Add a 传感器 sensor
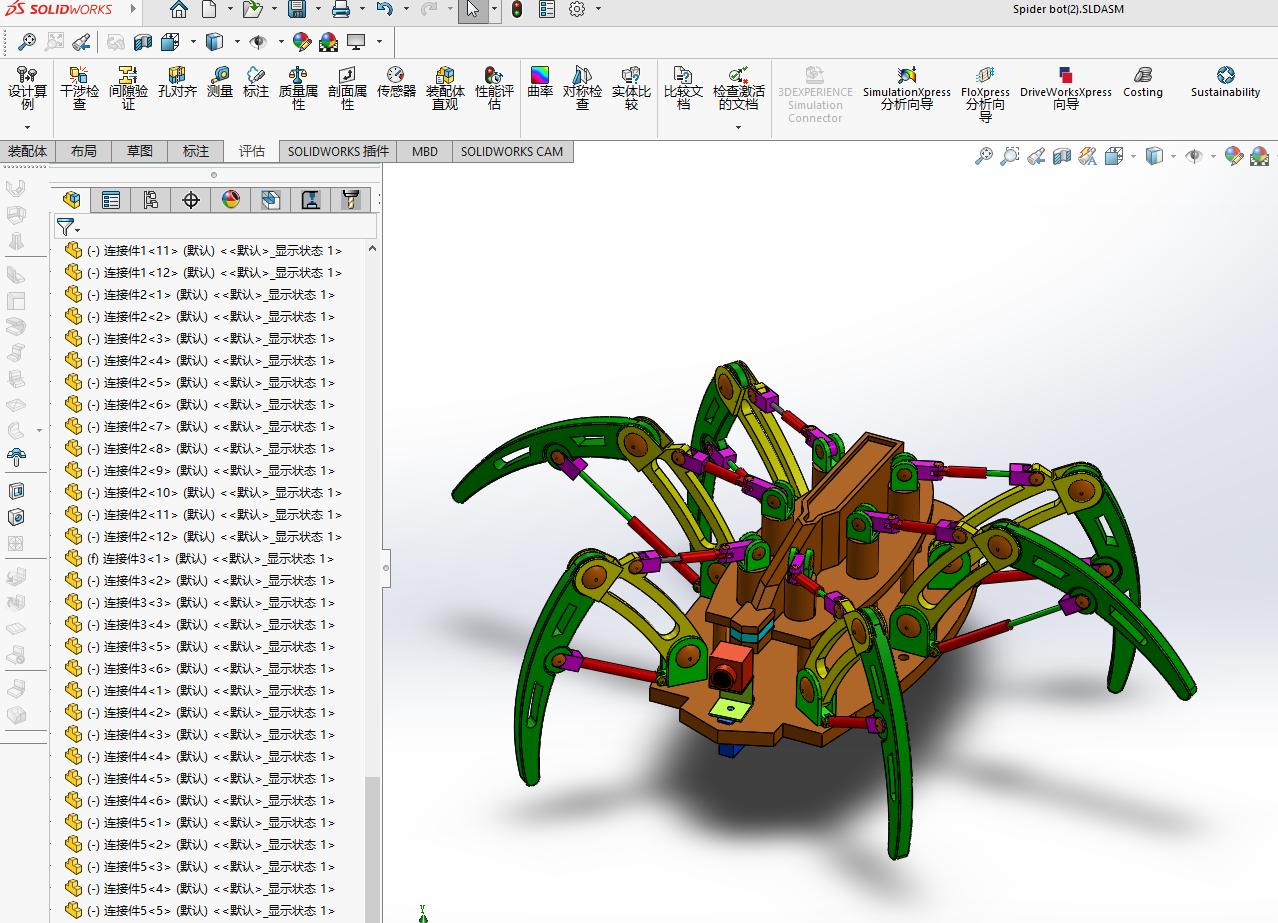Image resolution: width=1278 pixels, height=923 pixels. coord(396,81)
